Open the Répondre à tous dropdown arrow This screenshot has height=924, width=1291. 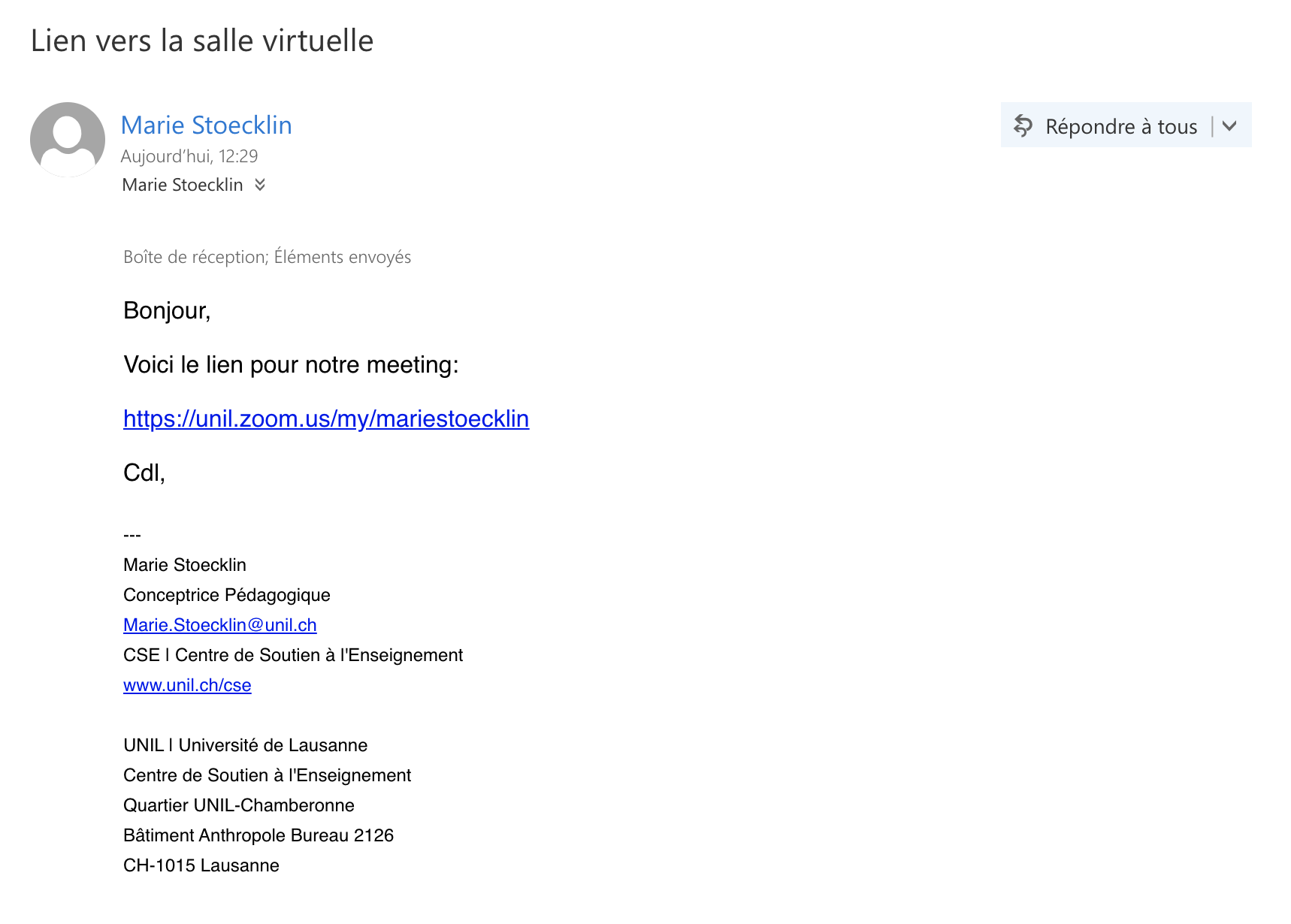[1230, 125]
